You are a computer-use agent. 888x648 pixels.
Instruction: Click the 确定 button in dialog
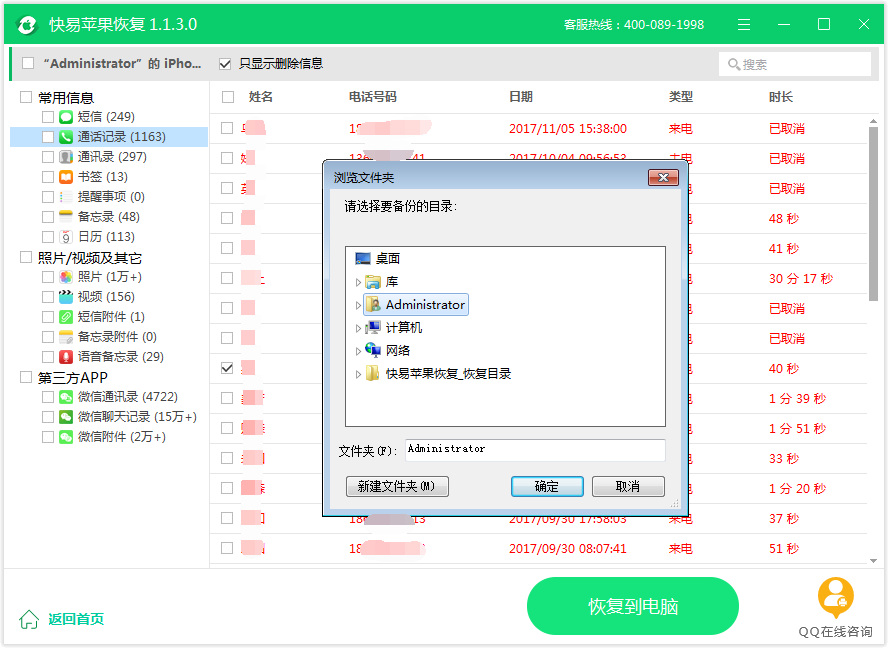(x=547, y=487)
